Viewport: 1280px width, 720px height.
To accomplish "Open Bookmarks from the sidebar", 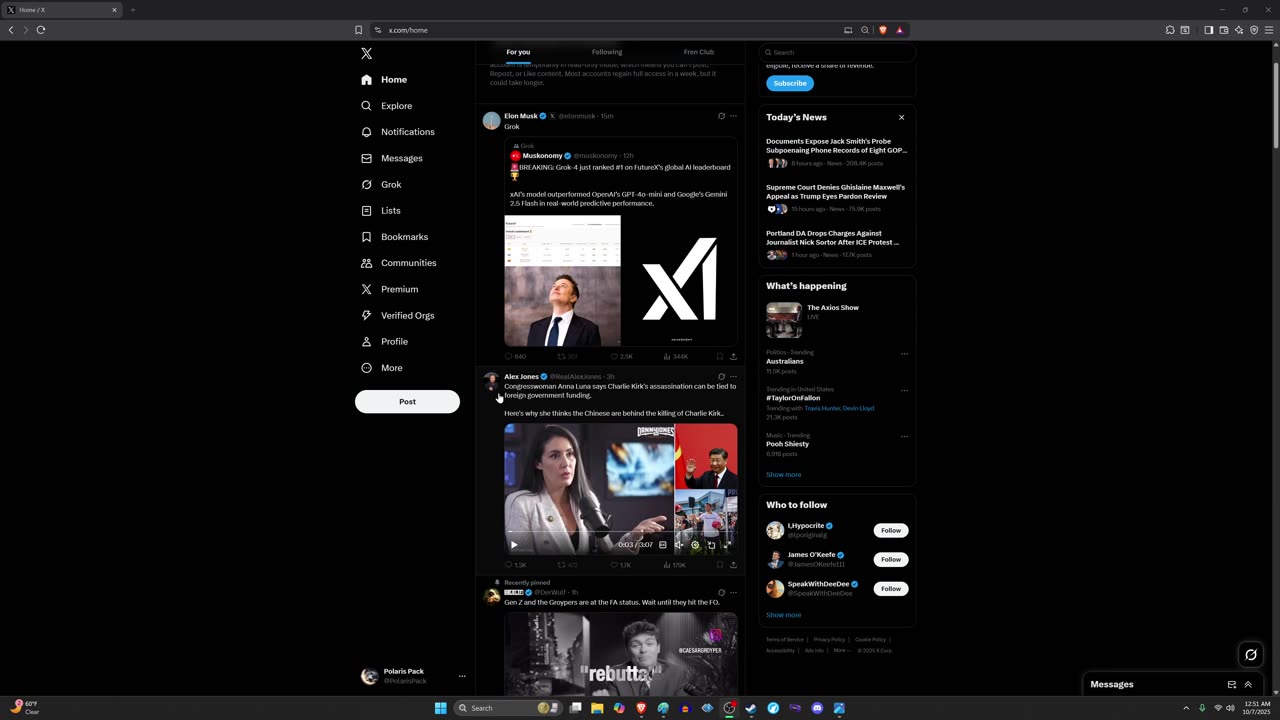I will 394,237.
